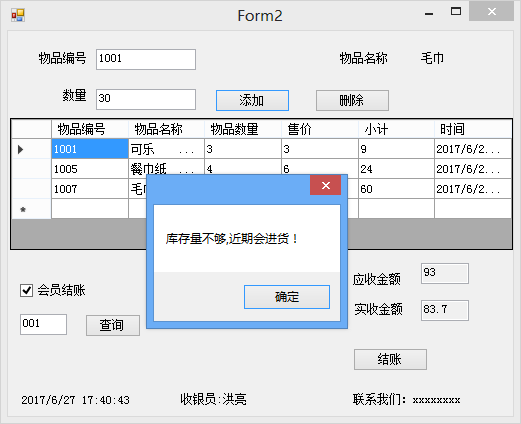This screenshot has width=521, height=424.
Task: Click the 物品名称 column header in table
Action: tap(166, 129)
